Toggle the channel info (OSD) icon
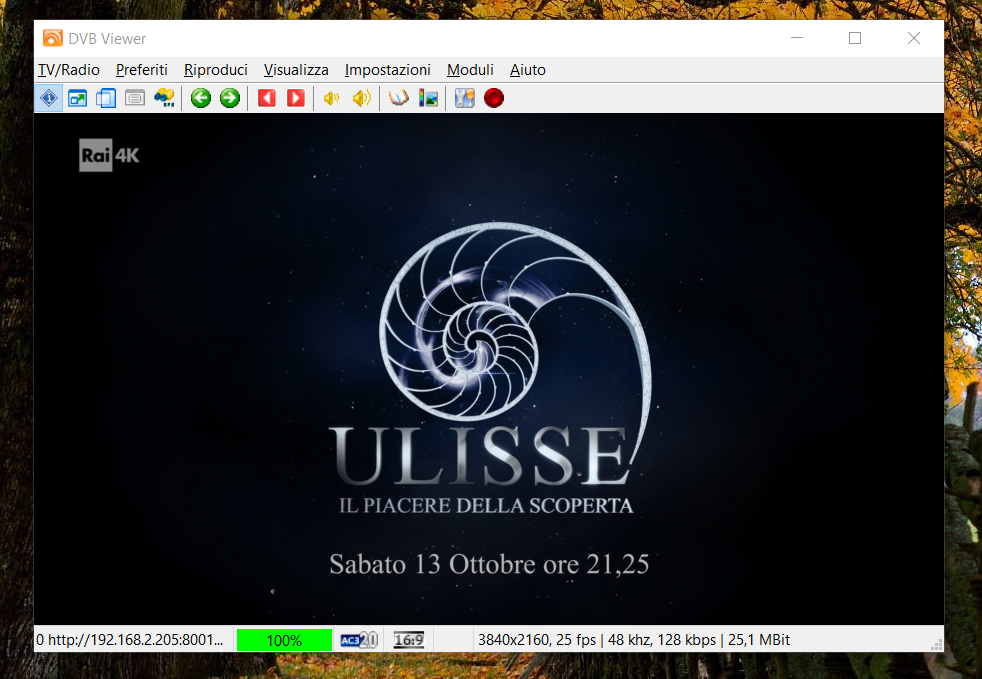This screenshot has height=679, width=982. click(49, 98)
